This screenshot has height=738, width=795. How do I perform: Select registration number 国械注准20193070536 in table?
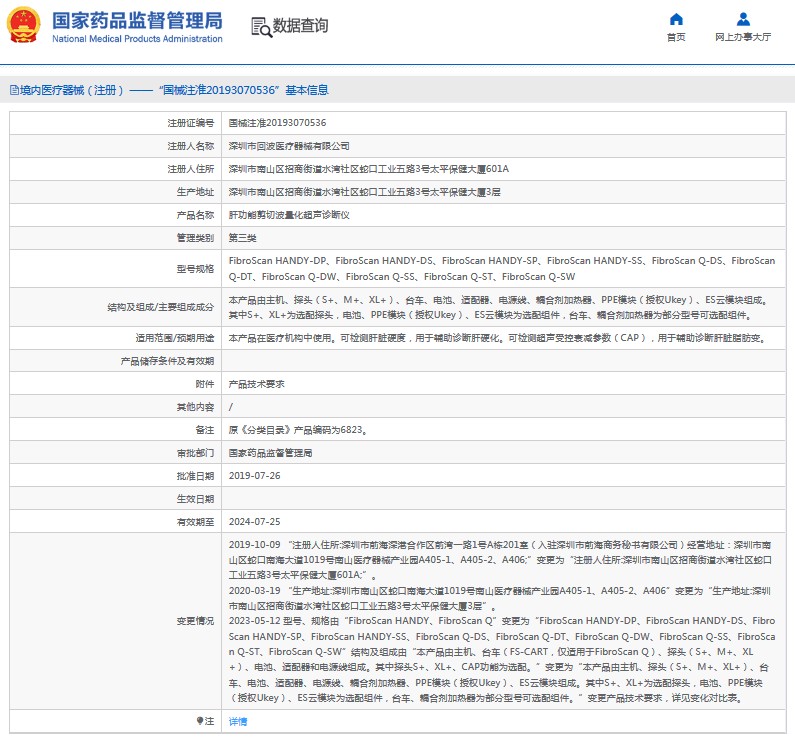point(277,123)
